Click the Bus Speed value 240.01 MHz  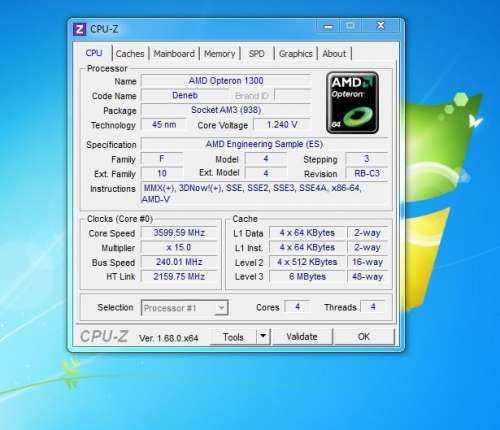click(179, 262)
